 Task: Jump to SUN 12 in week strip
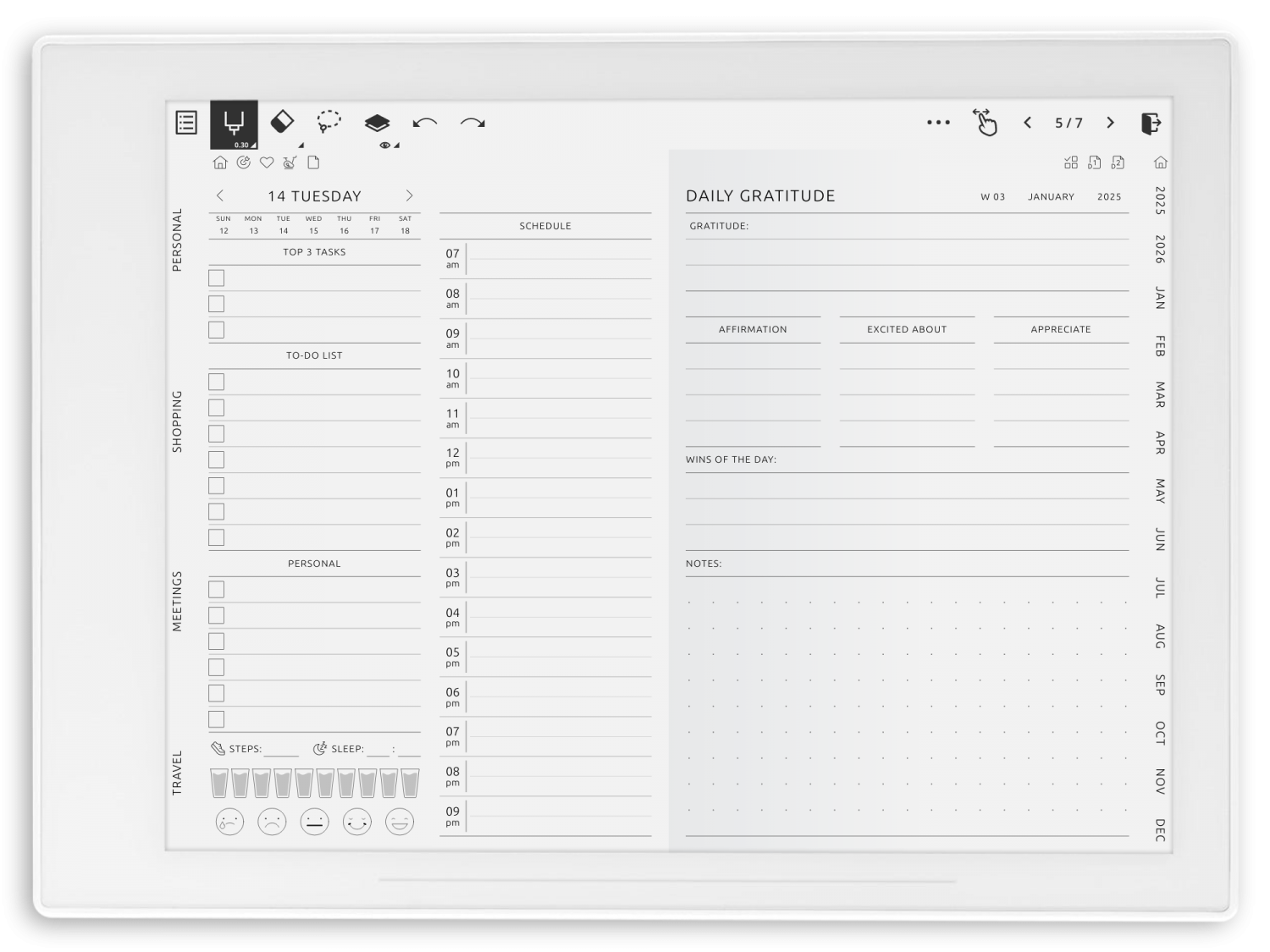tap(224, 224)
